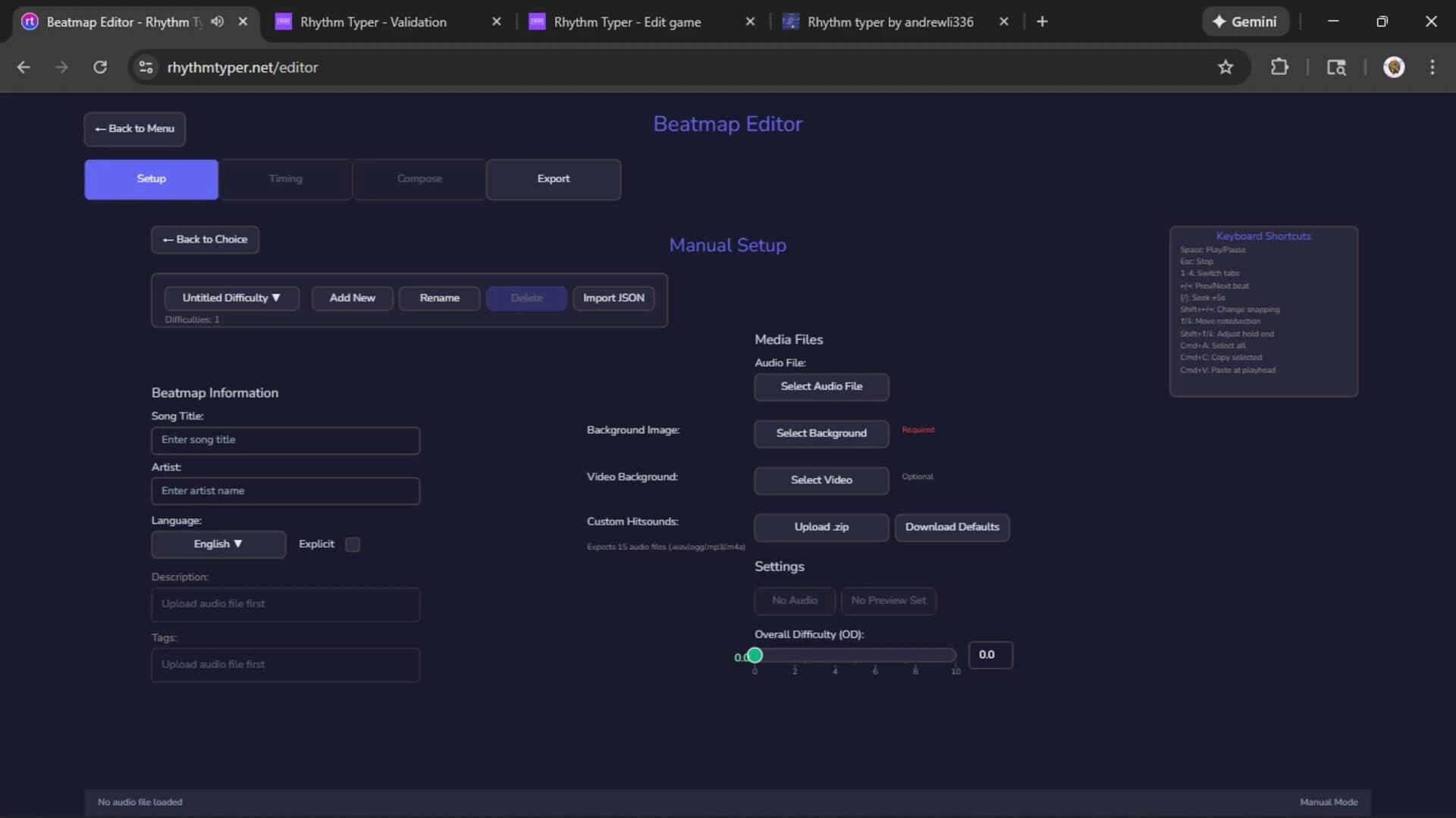The width and height of the screenshot is (1456, 818).
Task: Navigate back with the browser back arrow
Action: click(x=24, y=67)
